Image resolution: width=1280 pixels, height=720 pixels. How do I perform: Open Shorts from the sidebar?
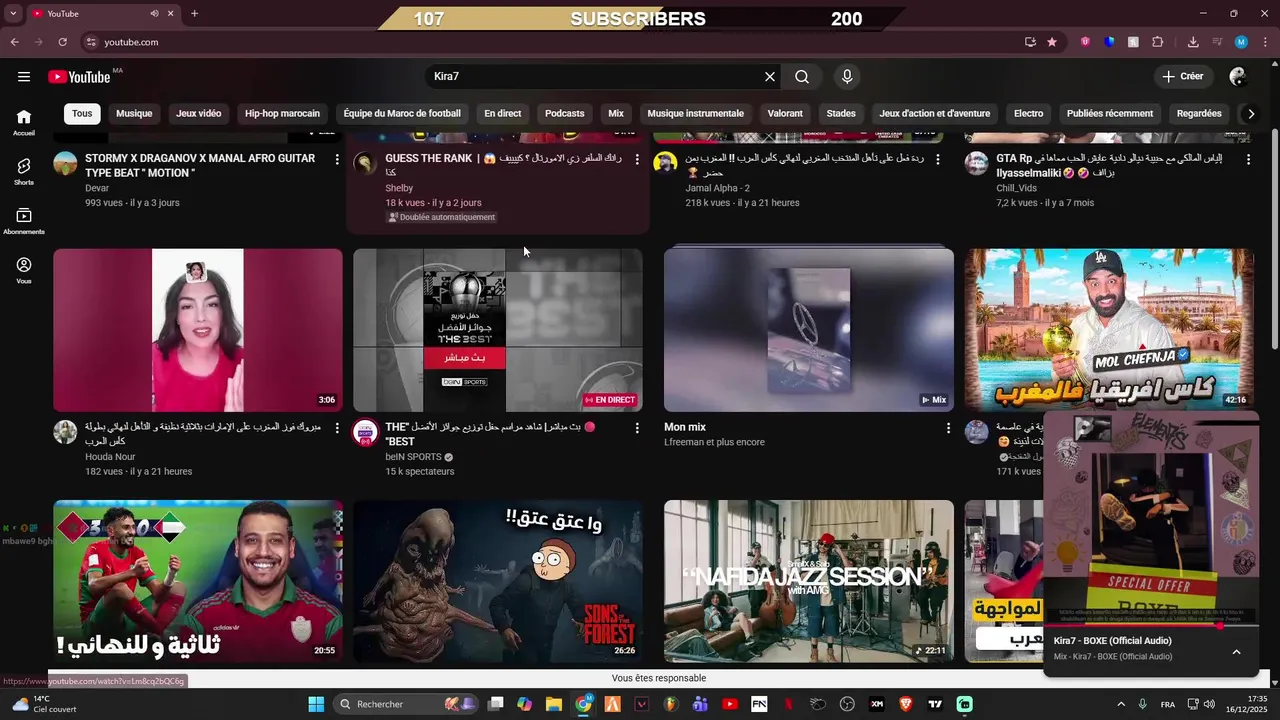coord(24,171)
